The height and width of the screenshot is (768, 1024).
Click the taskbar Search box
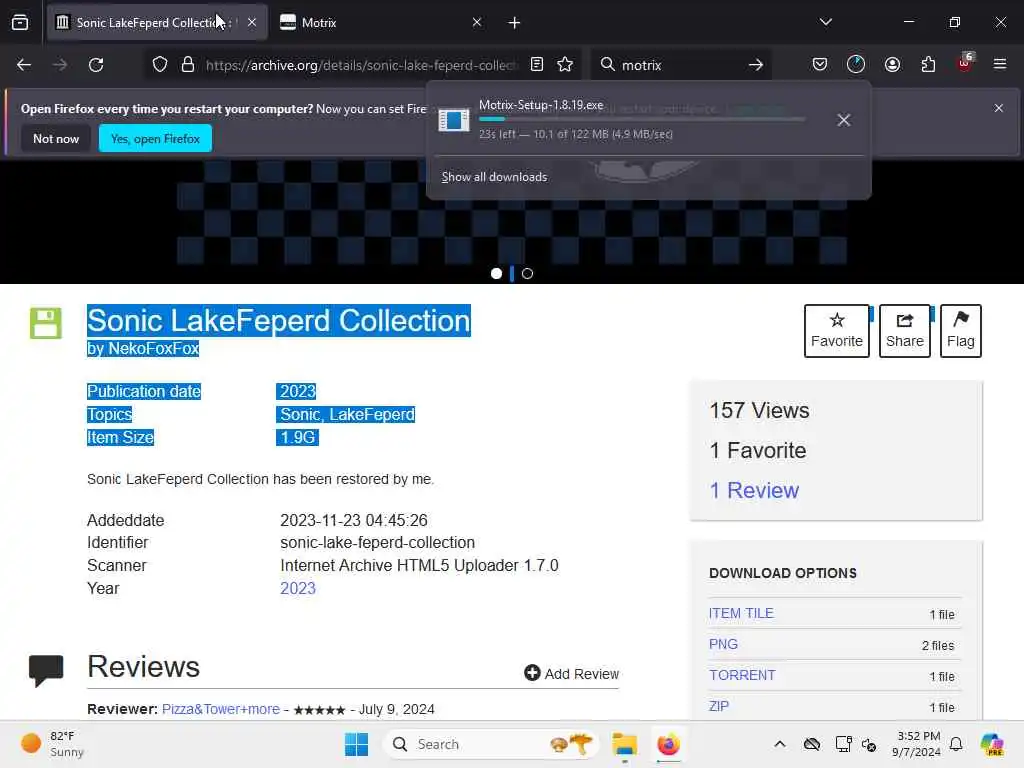[x=491, y=744]
